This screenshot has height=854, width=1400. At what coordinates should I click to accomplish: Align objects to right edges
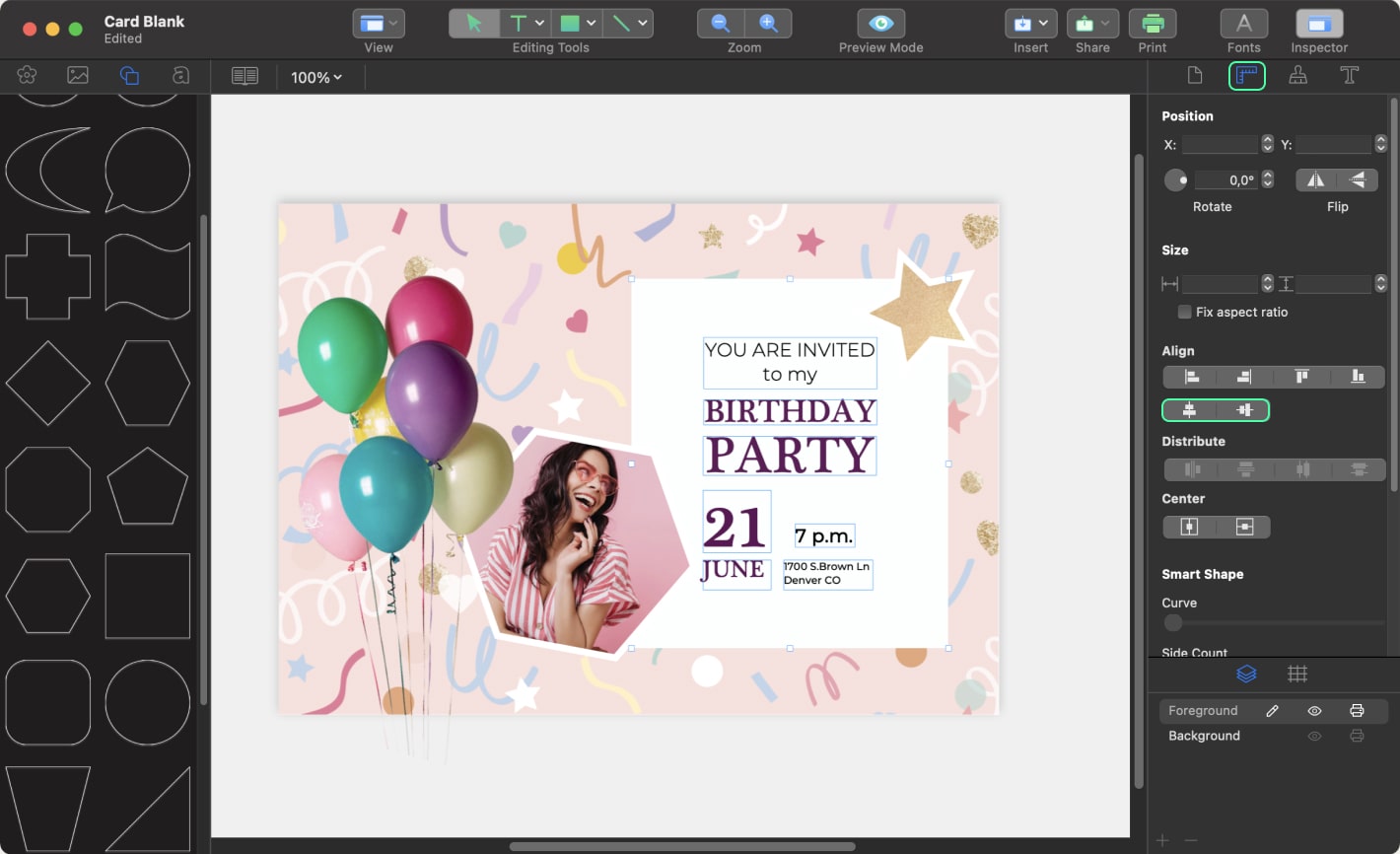point(1245,377)
